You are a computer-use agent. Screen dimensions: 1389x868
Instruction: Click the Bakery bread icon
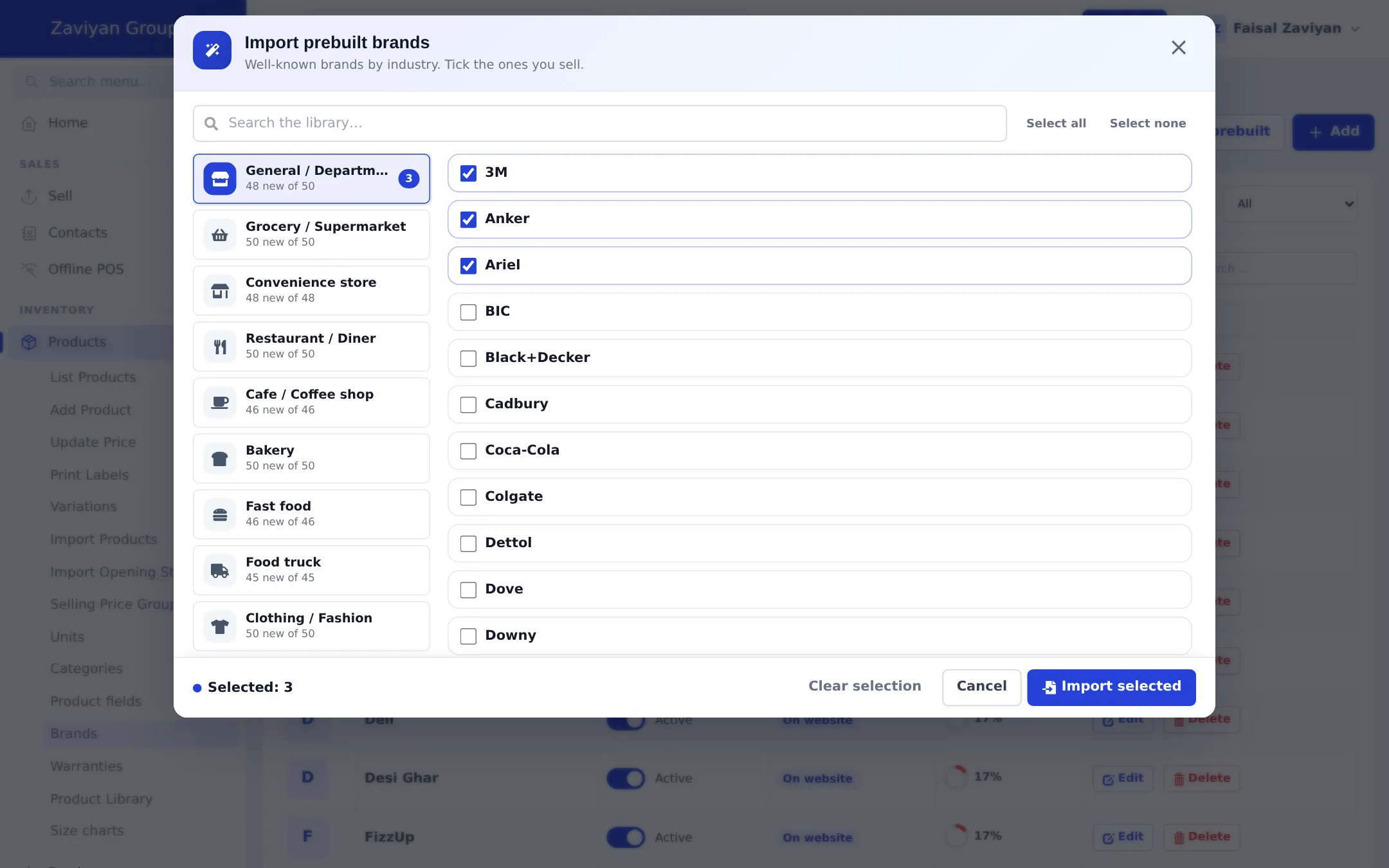(220, 458)
